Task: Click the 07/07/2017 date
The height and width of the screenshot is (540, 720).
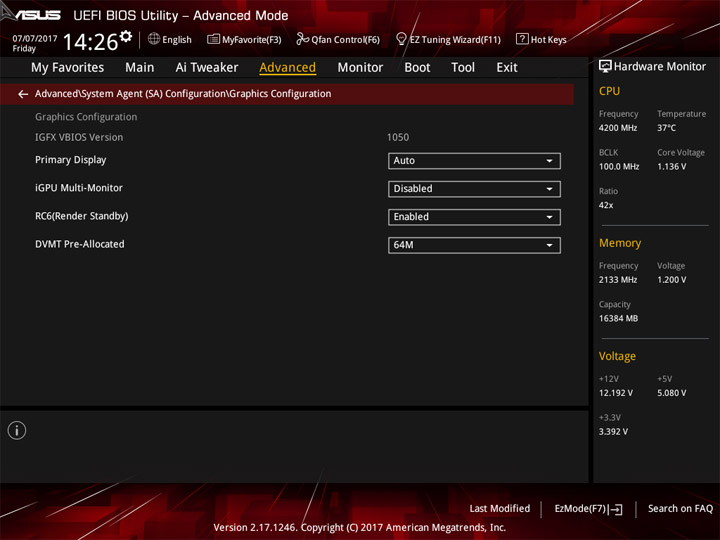Action: pos(35,39)
